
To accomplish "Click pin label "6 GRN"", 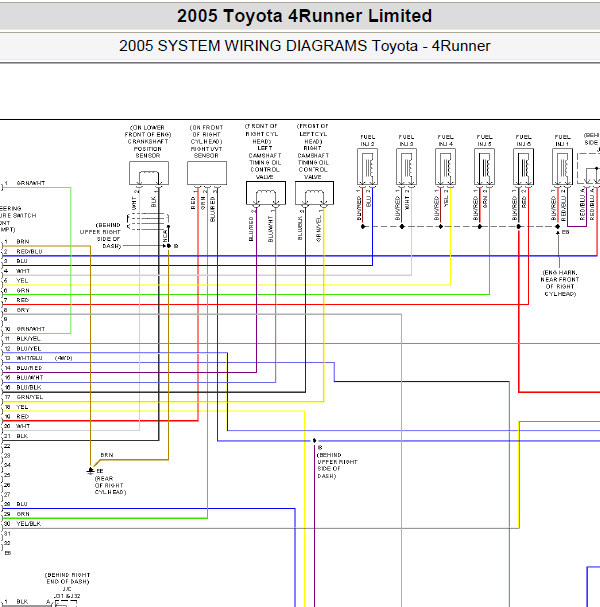I will (x=17, y=290).
